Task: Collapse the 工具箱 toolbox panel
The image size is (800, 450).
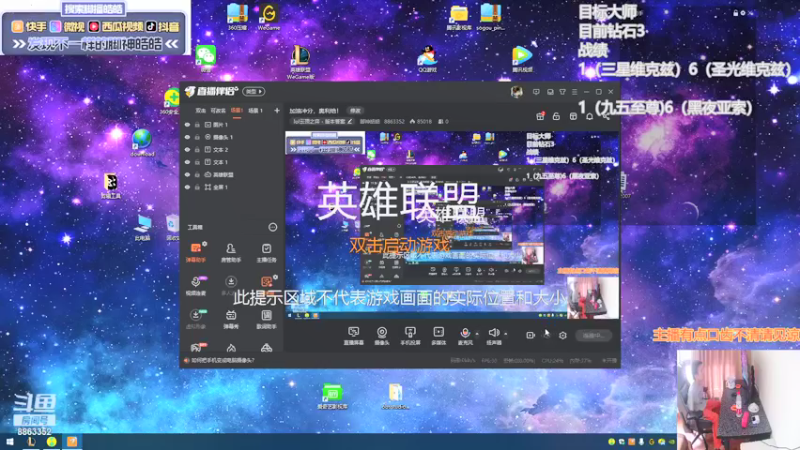Action: click(x=273, y=227)
